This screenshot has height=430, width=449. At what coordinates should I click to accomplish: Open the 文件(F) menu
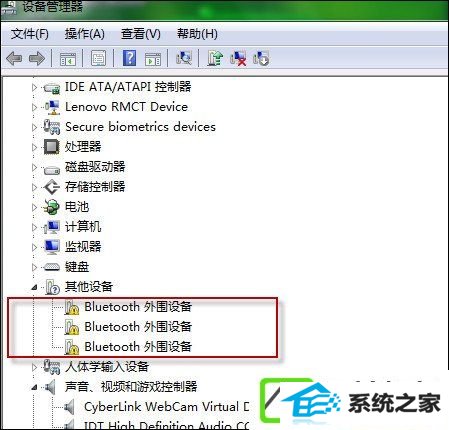tap(30, 34)
